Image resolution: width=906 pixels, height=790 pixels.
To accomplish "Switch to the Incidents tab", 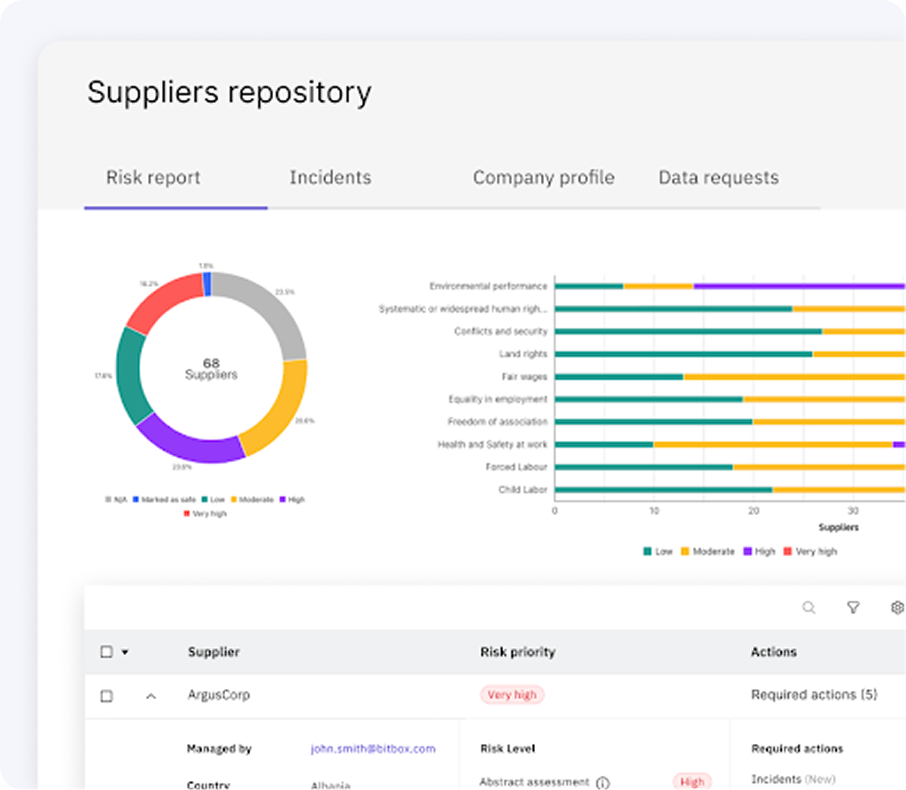I will [x=330, y=178].
